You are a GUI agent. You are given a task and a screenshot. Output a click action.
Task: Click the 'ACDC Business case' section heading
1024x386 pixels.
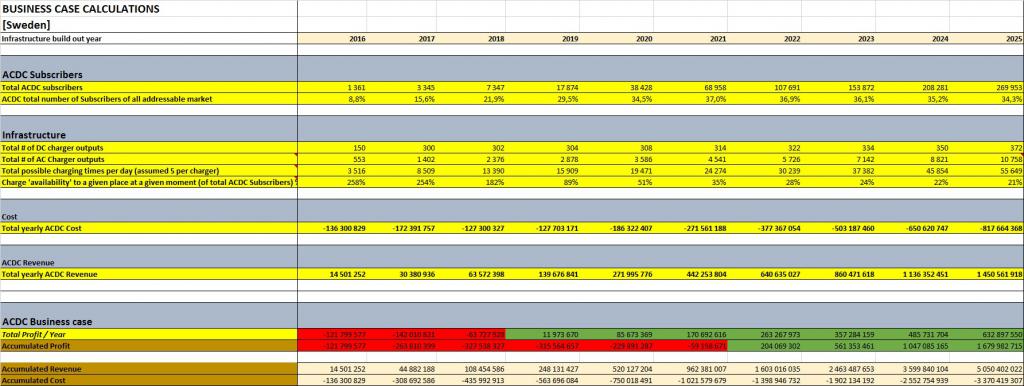[47, 322]
